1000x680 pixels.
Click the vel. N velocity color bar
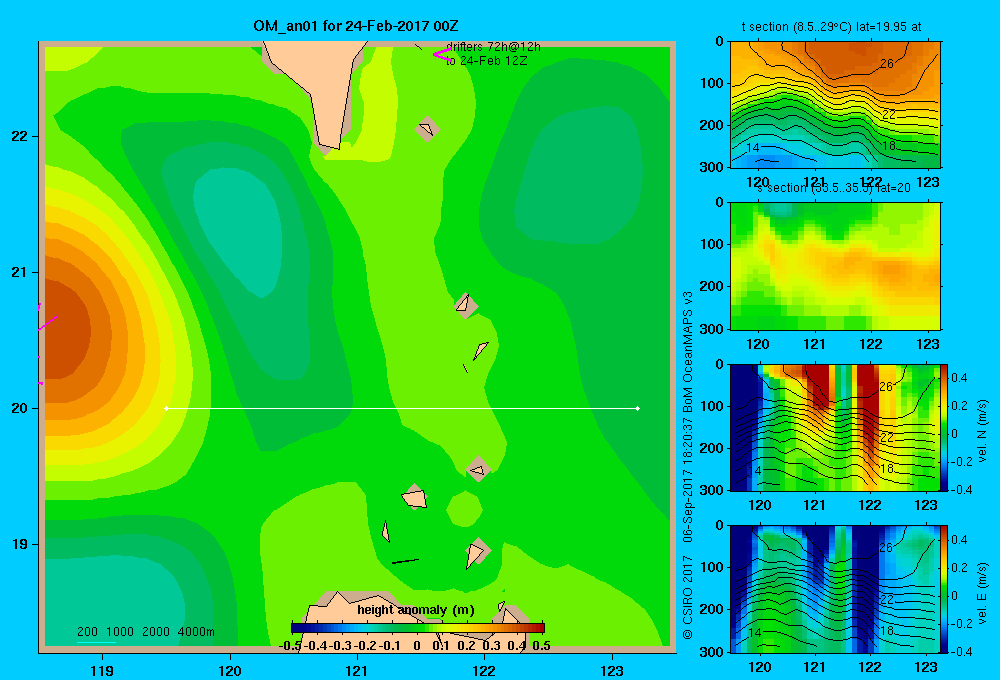pyautogui.click(x=945, y=427)
